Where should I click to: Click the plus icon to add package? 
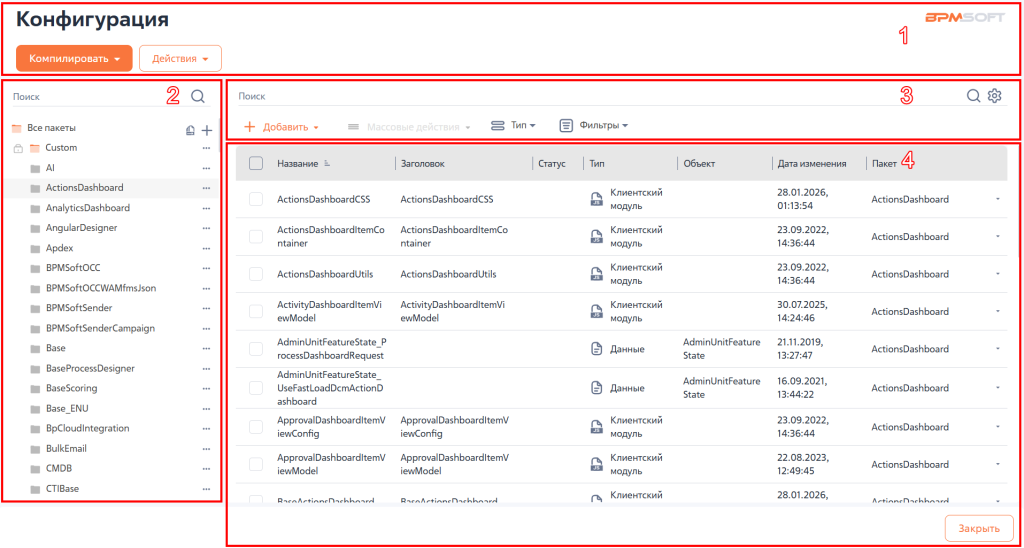(x=207, y=130)
